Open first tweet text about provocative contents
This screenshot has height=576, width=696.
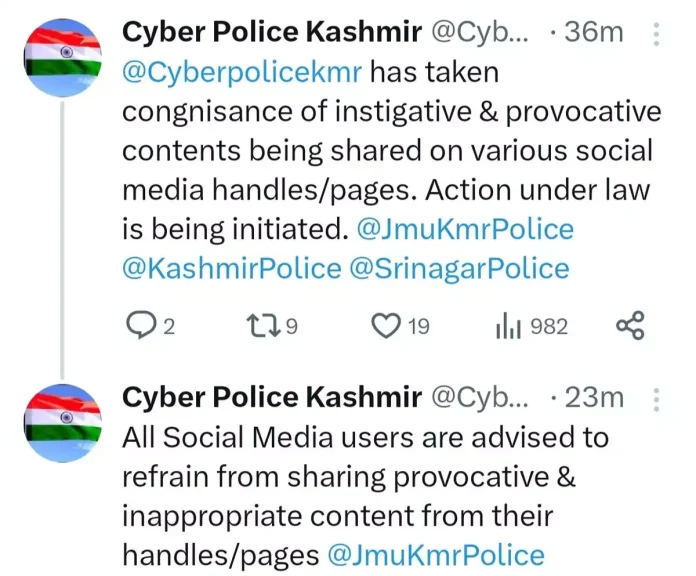[x=390, y=150]
